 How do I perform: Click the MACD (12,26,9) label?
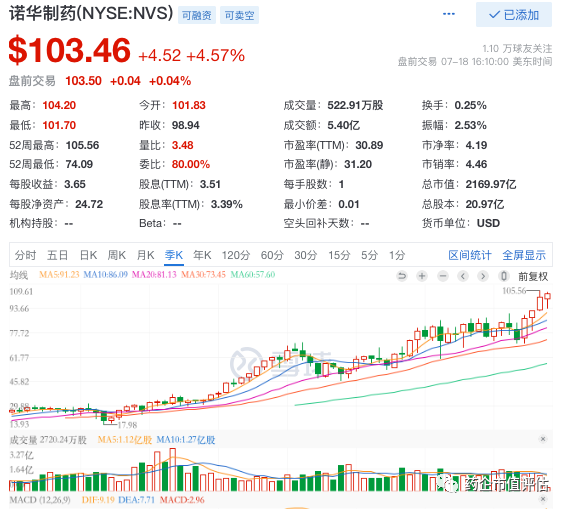[40, 500]
